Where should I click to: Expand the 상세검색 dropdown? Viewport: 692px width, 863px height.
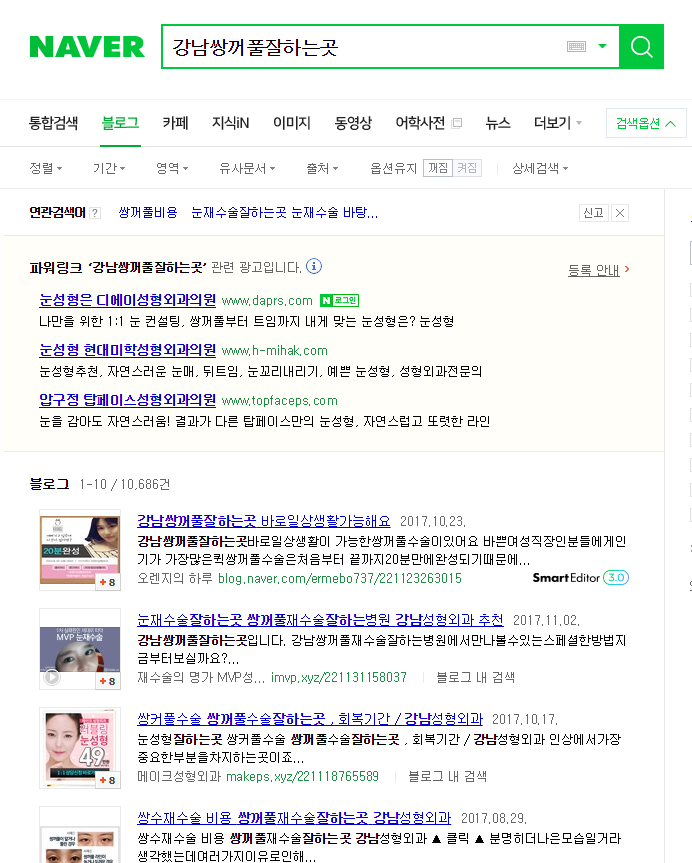[x=540, y=168]
